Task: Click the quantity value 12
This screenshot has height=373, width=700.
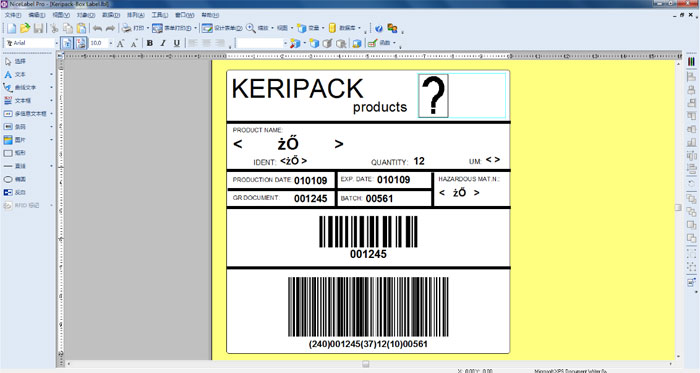Action: coord(419,161)
